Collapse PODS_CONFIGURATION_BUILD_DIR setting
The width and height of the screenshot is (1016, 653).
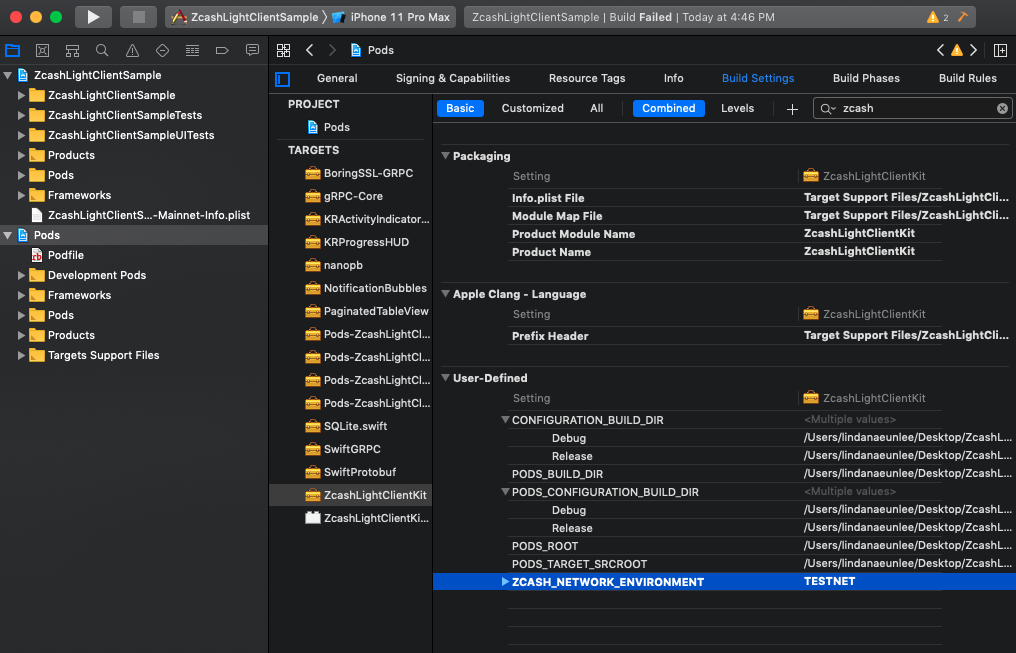coord(505,492)
